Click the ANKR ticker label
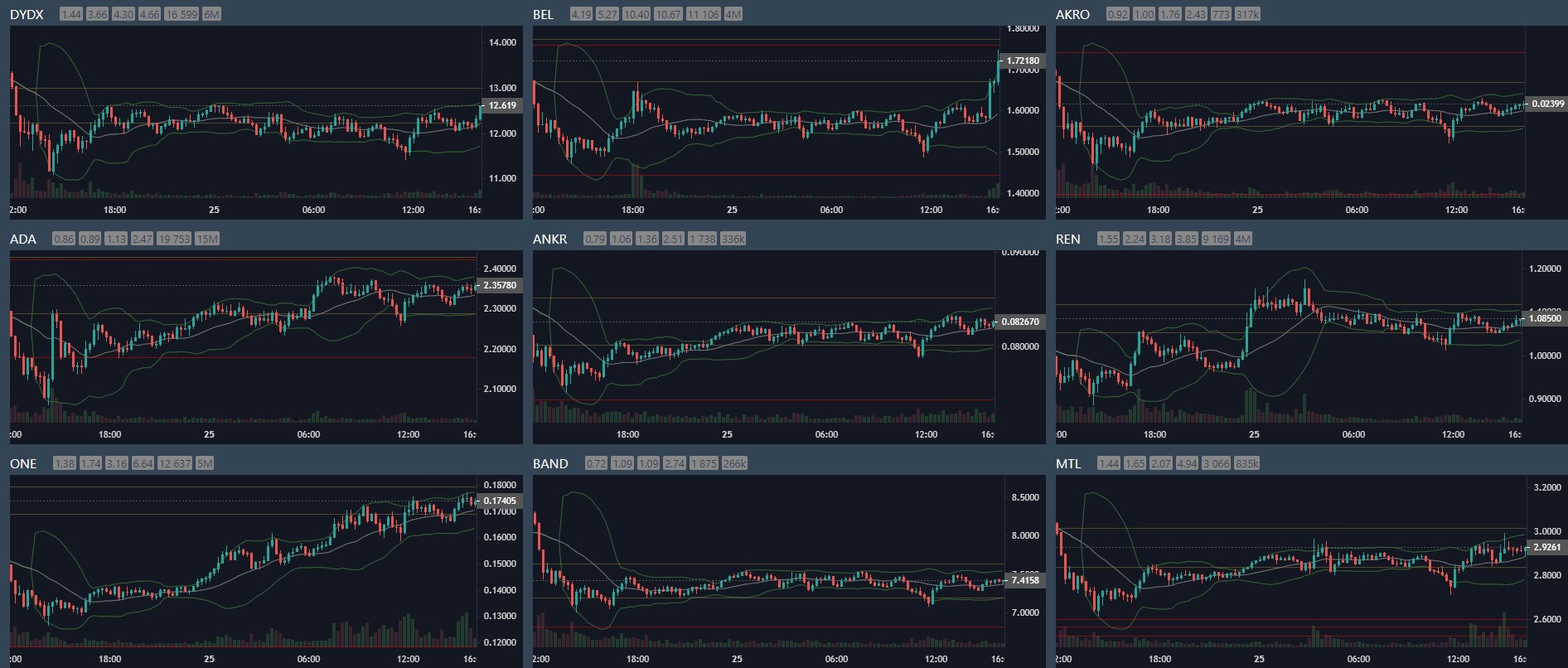1568x668 pixels. (549, 239)
